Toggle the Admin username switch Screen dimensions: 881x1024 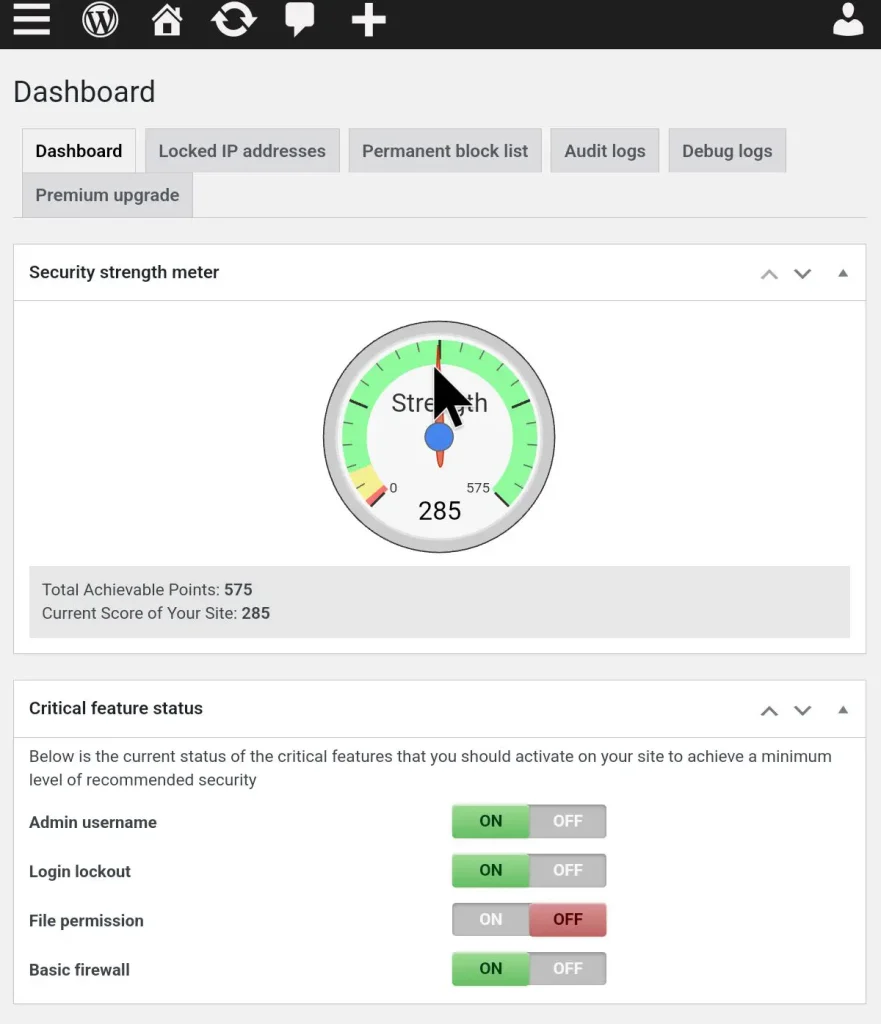pos(529,822)
